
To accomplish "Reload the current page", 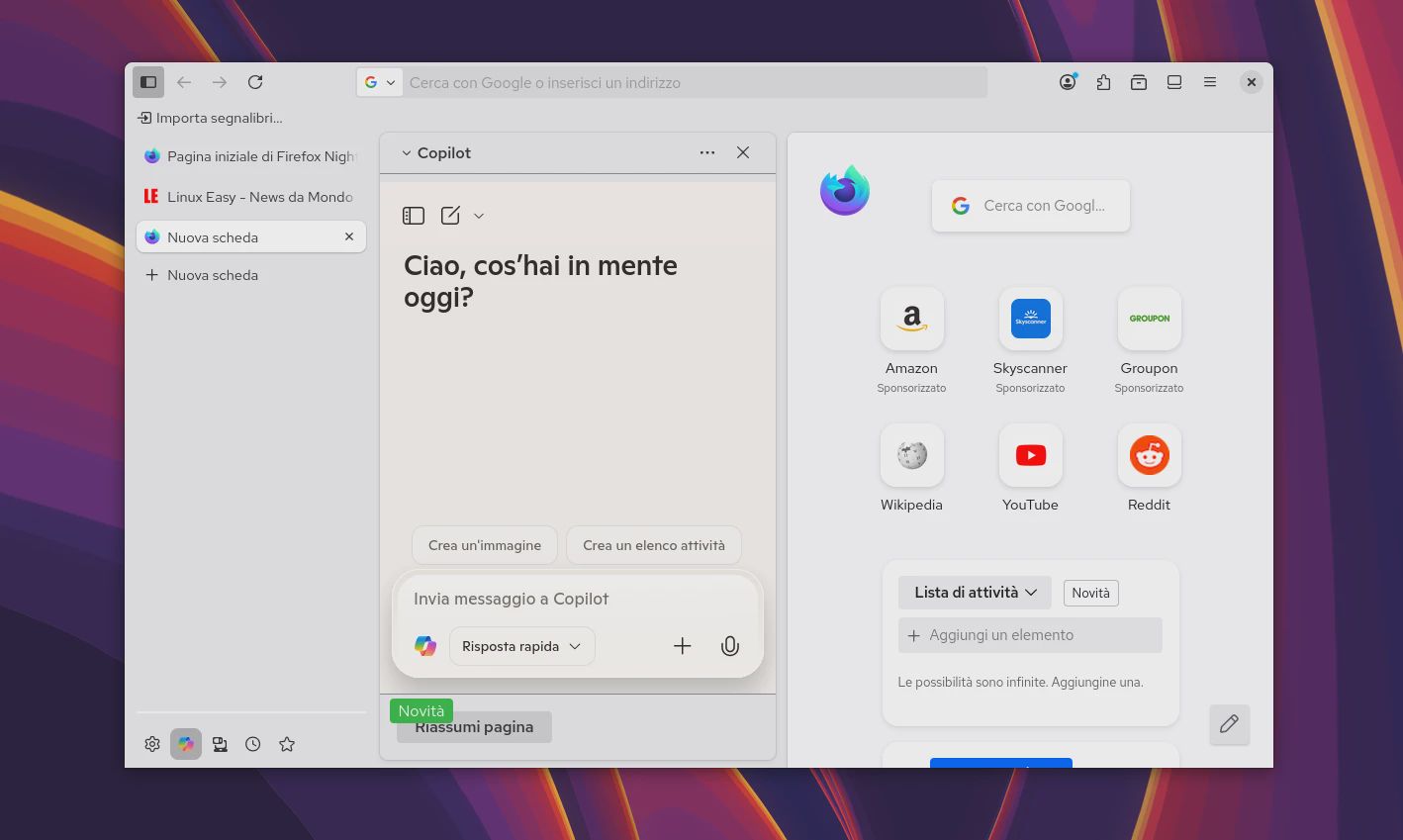I will pos(255,82).
